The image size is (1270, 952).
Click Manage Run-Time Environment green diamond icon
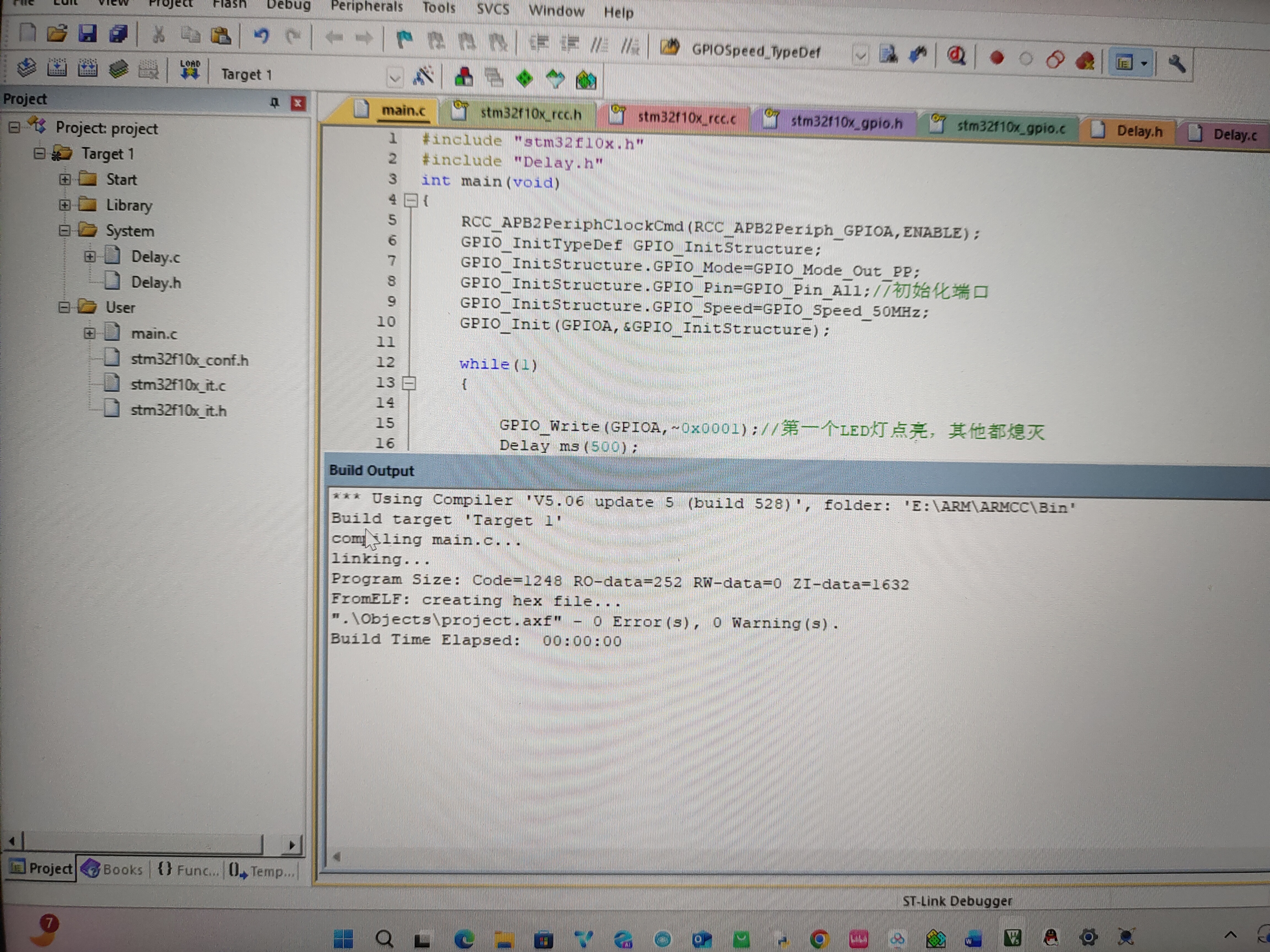click(x=524, y=78)
